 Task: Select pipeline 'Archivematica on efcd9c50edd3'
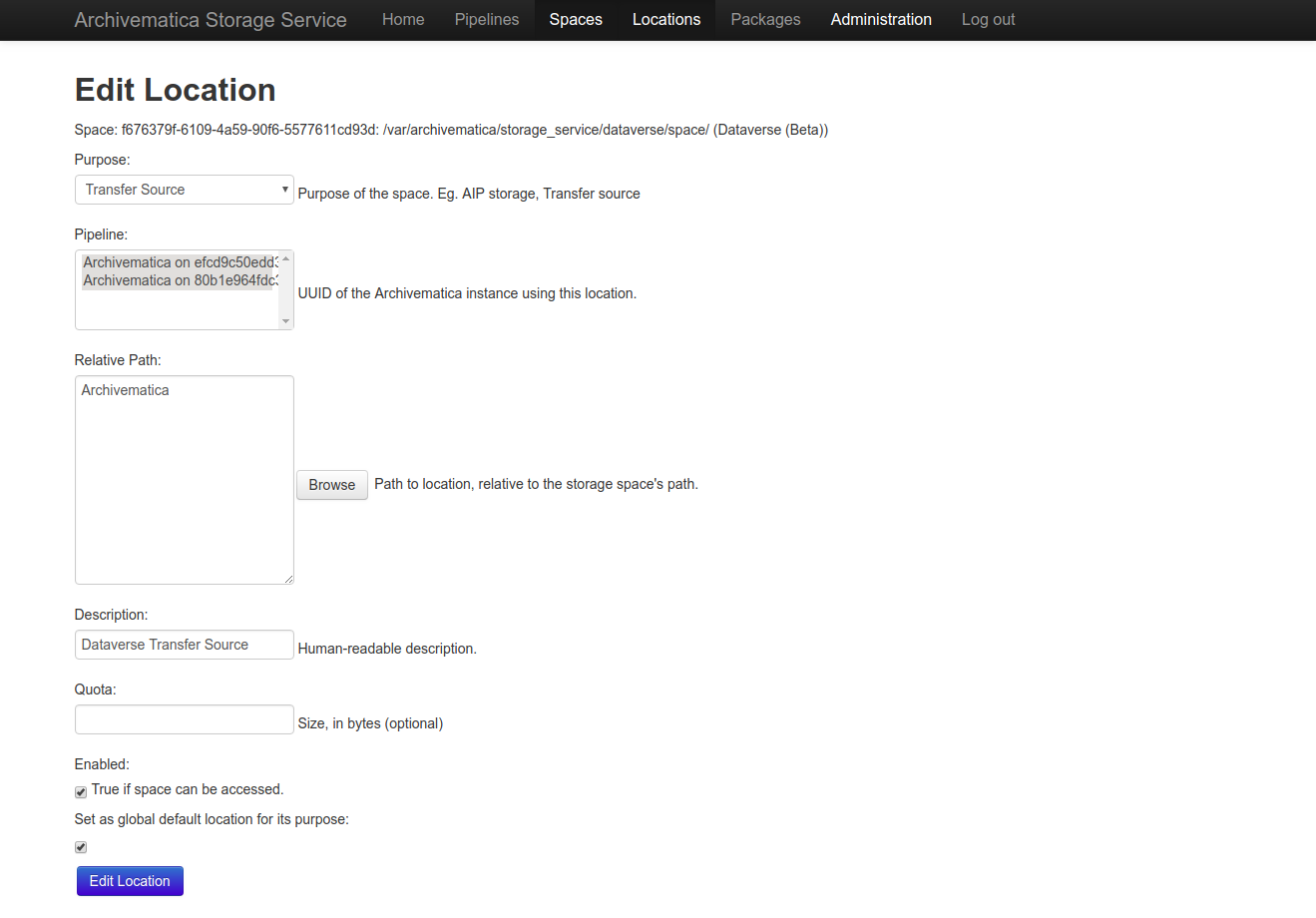(x=180, y=261)
